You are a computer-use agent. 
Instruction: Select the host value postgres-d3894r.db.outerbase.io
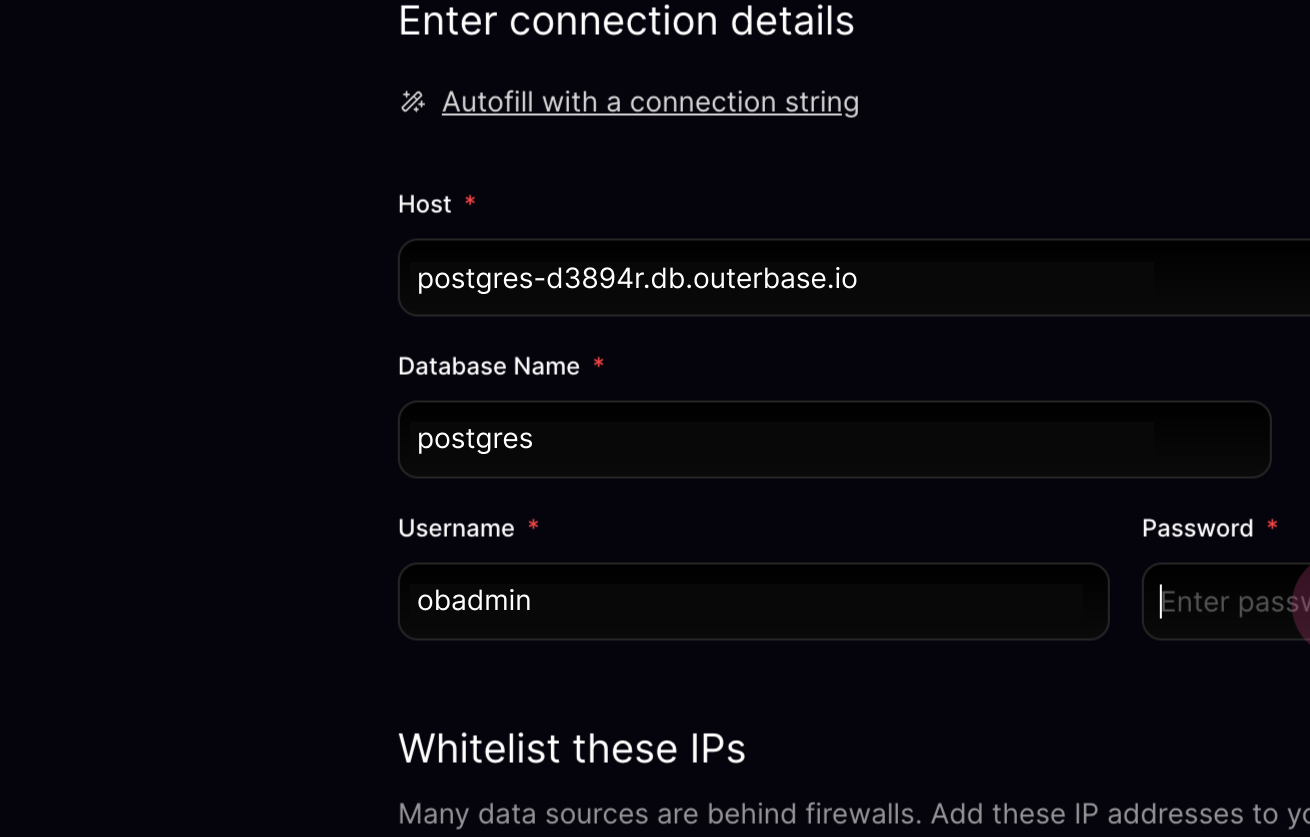click(x=636, y=278)
